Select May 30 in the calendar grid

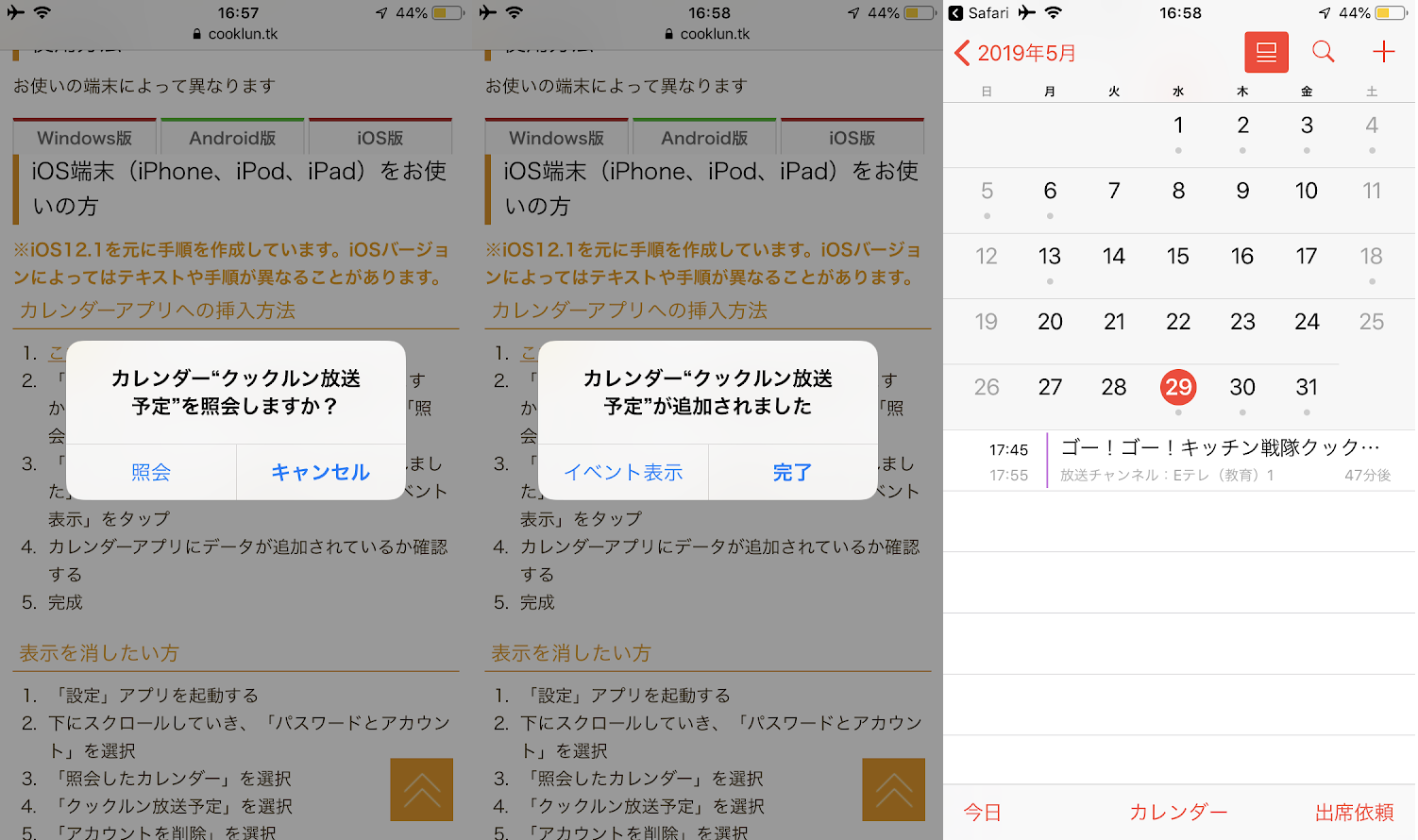(1242, 387)
